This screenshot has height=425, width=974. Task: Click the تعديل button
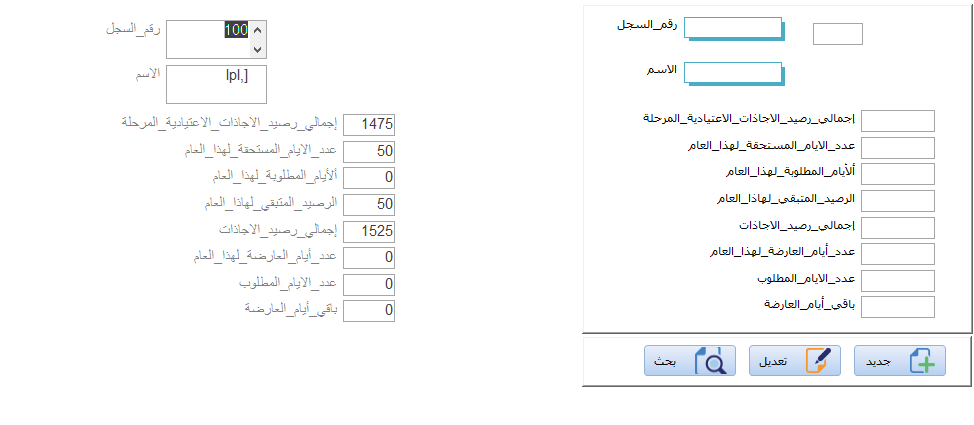[795, 360]
